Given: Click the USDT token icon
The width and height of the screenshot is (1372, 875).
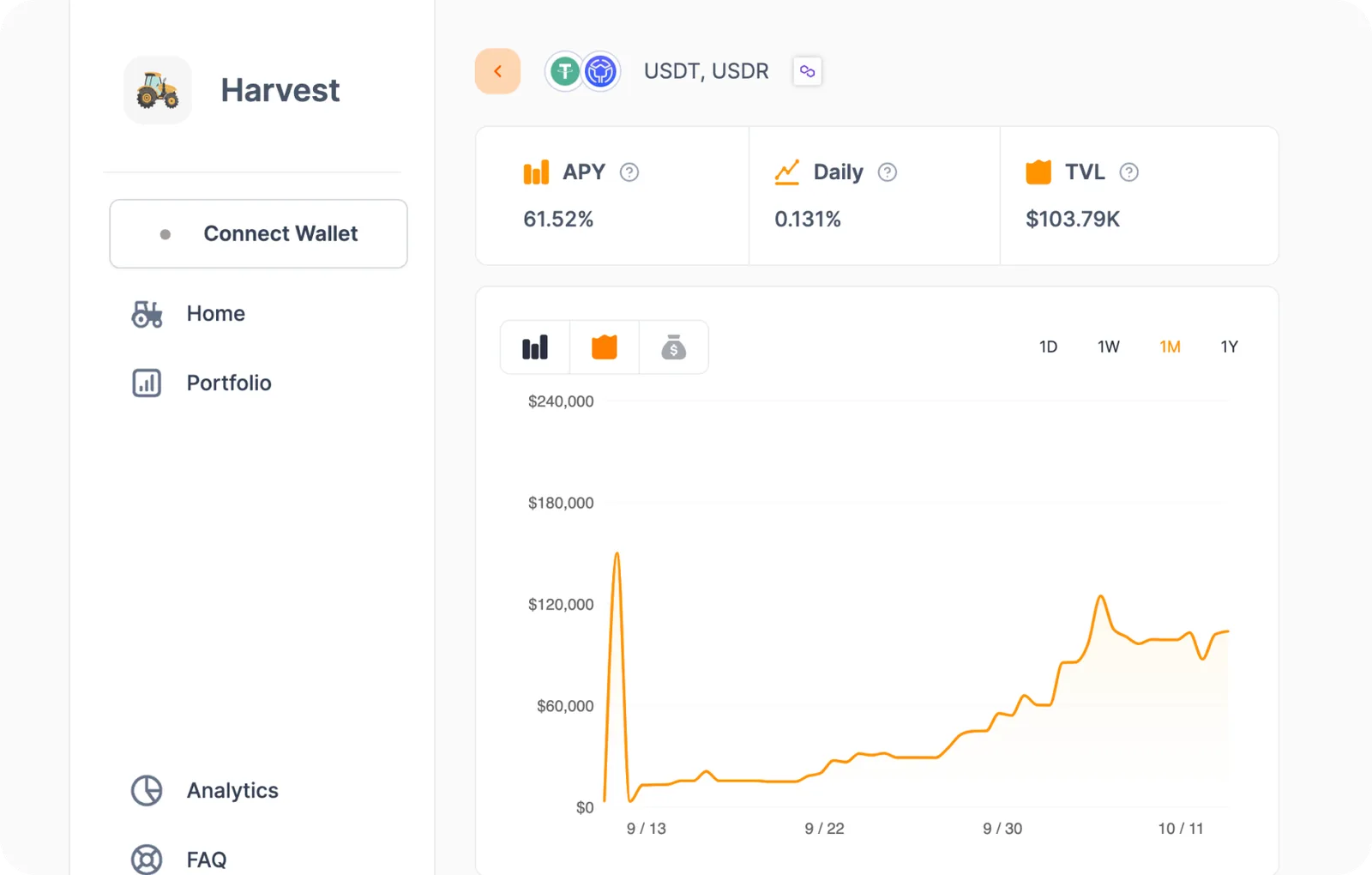Looking at the screenshot, I should (564, 71).
